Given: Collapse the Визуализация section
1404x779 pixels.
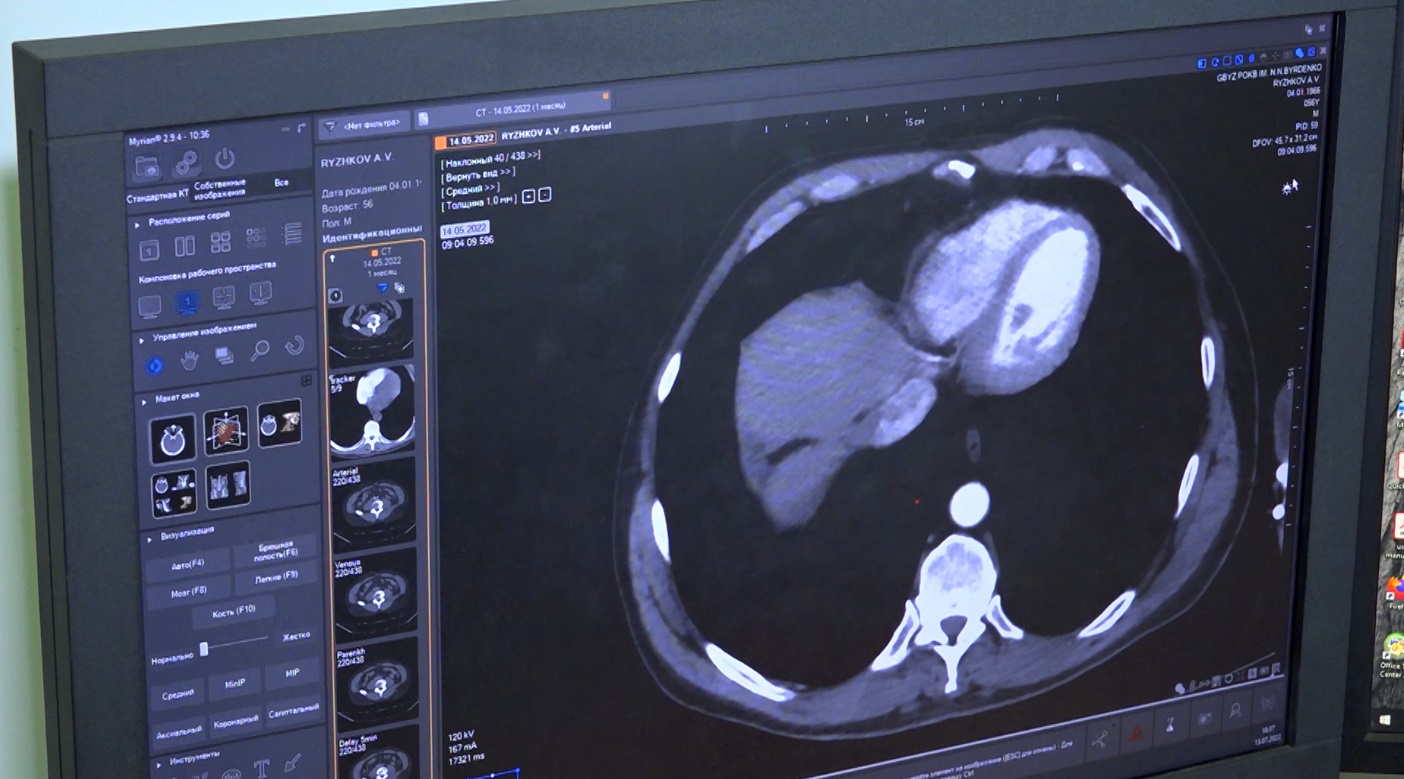Looking at the screenshot, I should (x=150, y=539).
